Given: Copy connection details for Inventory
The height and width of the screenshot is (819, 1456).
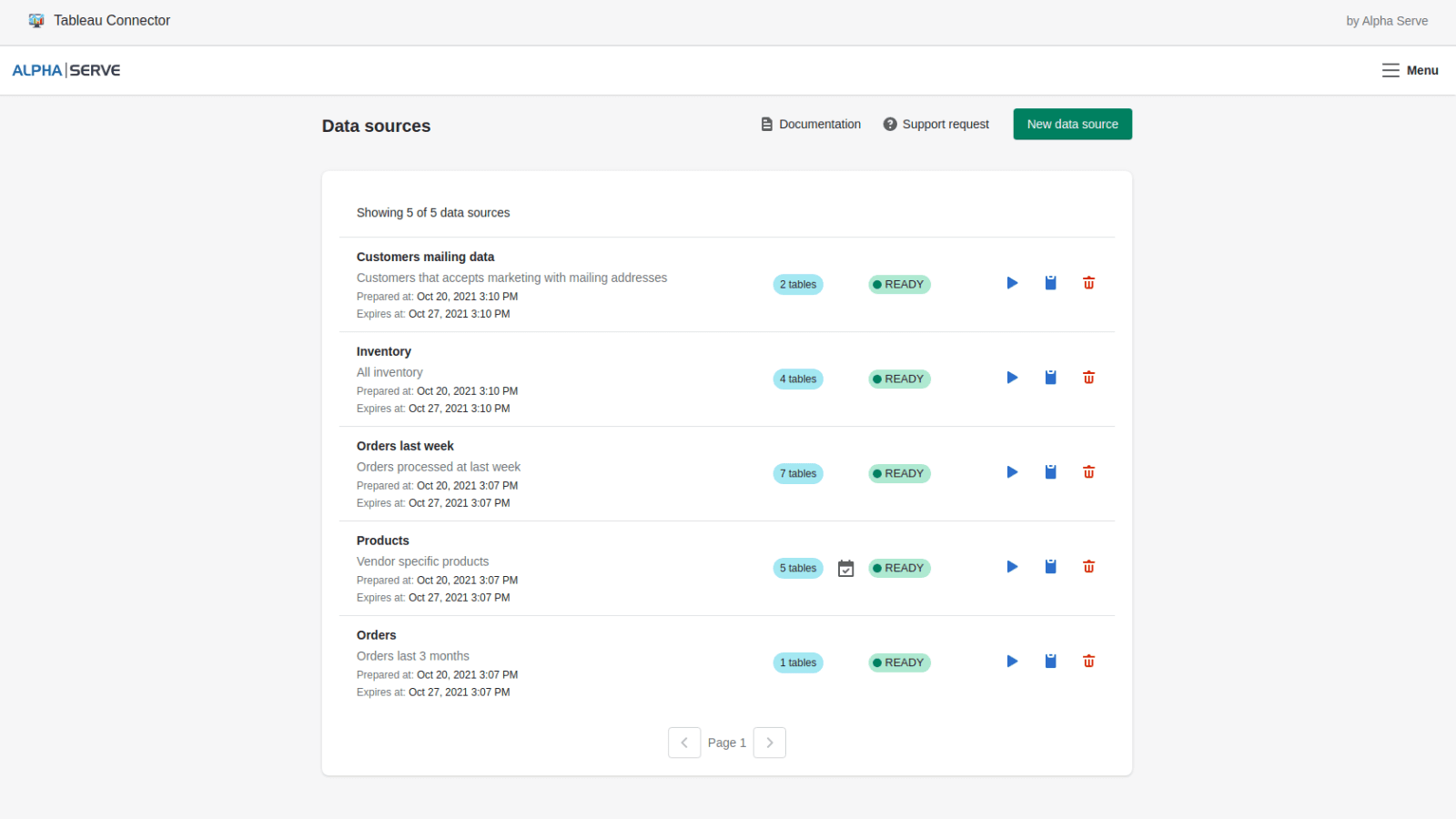Looking at the screenshot, I should pyautogui.click(x=1050, y=377).
